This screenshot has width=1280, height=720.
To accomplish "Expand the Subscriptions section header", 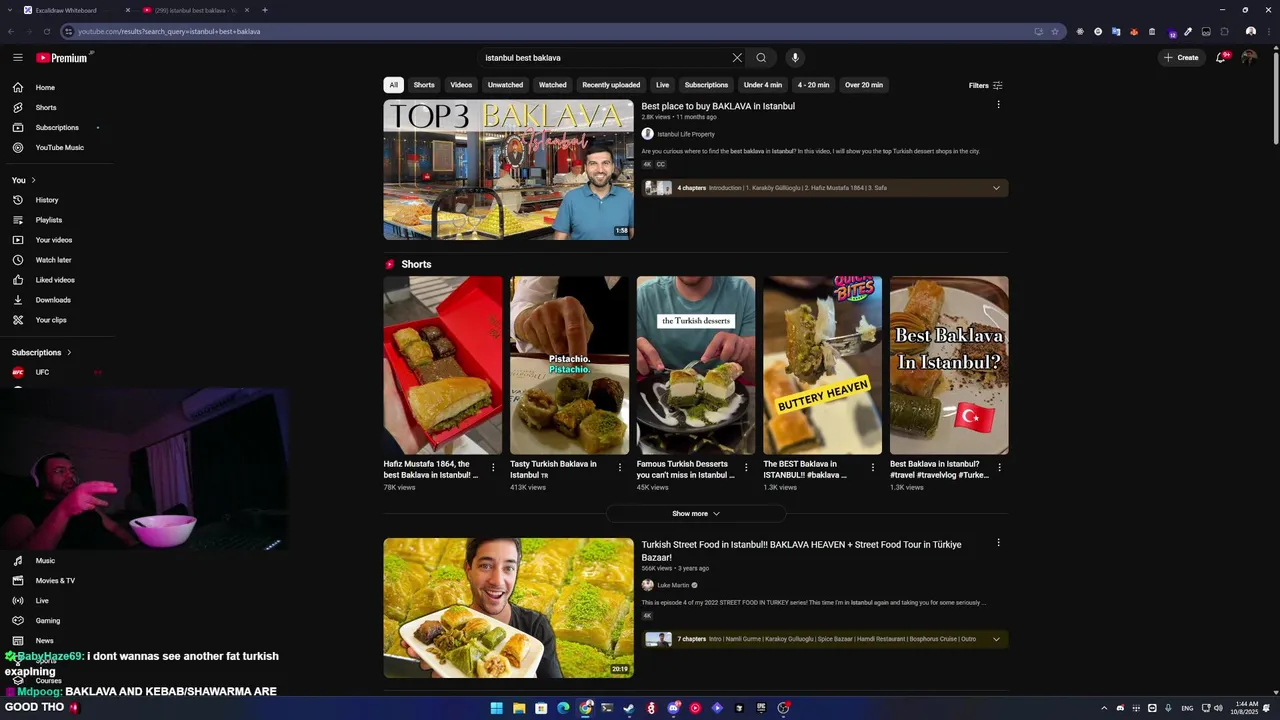I will point(42,352).
